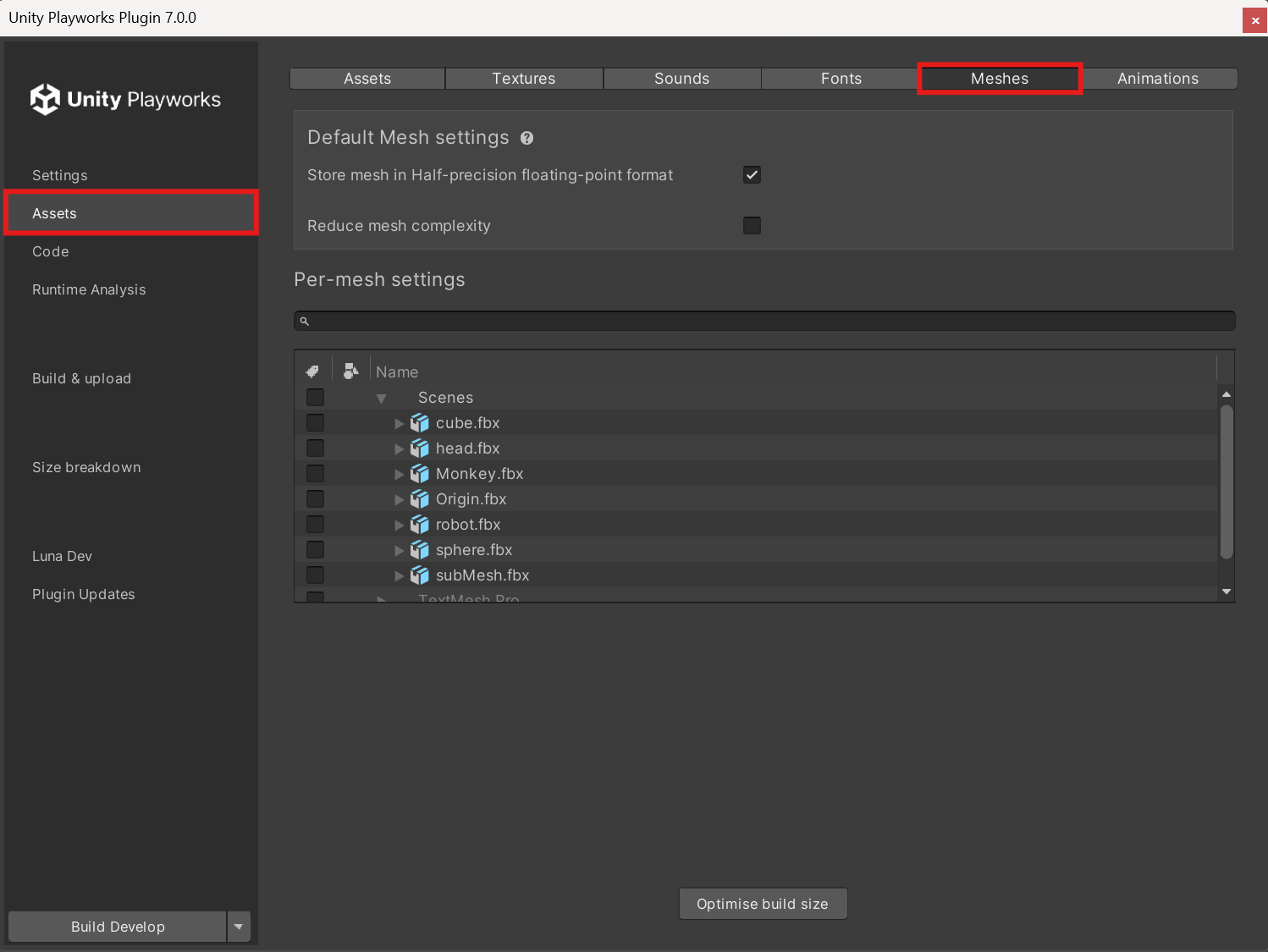Click the Build Develop button

pyautogui.click(x=118, y=927)
